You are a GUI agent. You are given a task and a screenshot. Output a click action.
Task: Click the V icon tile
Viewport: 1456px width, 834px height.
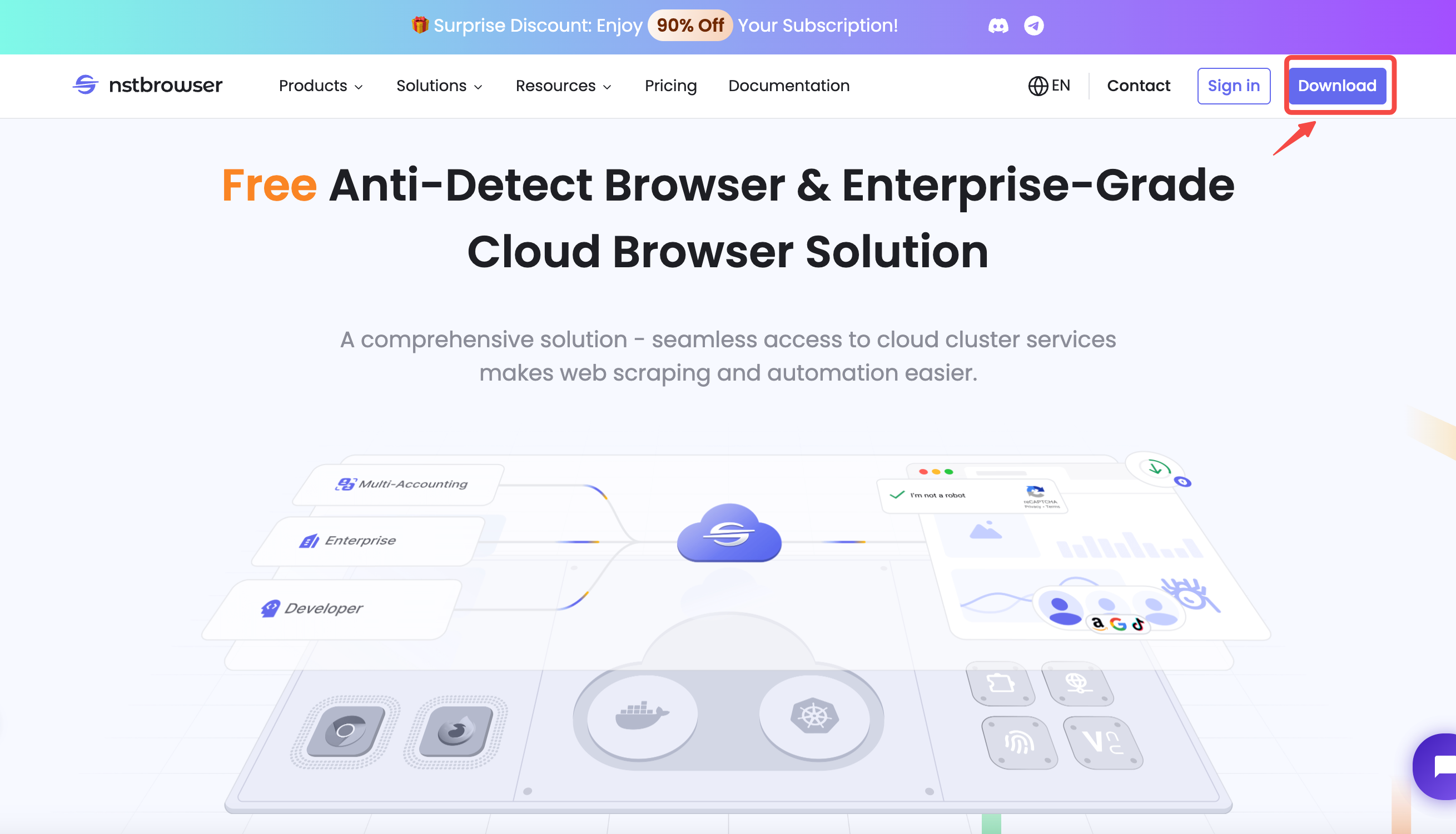point(1104,742)
